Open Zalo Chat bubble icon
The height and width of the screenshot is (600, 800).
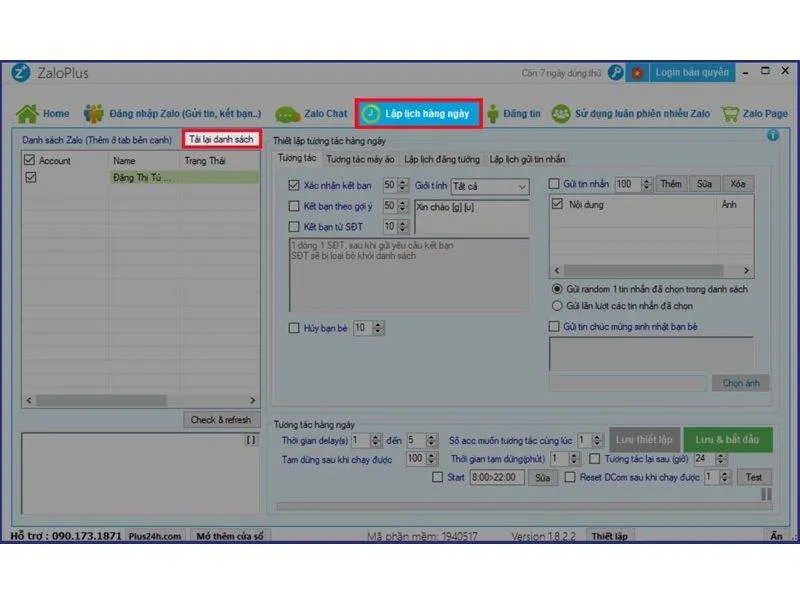[287, 114]
